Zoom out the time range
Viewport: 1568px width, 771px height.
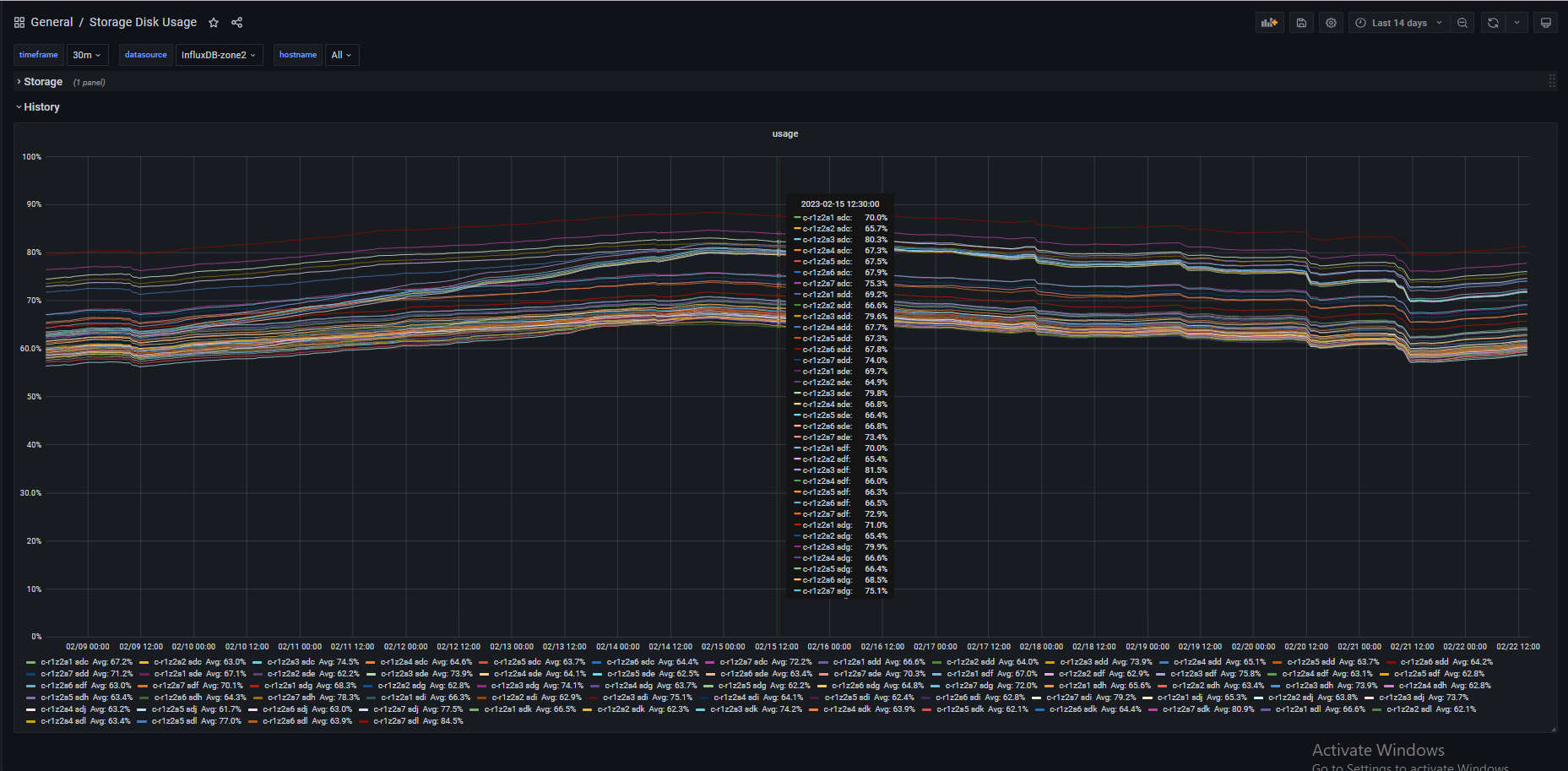coord(1462,23)
